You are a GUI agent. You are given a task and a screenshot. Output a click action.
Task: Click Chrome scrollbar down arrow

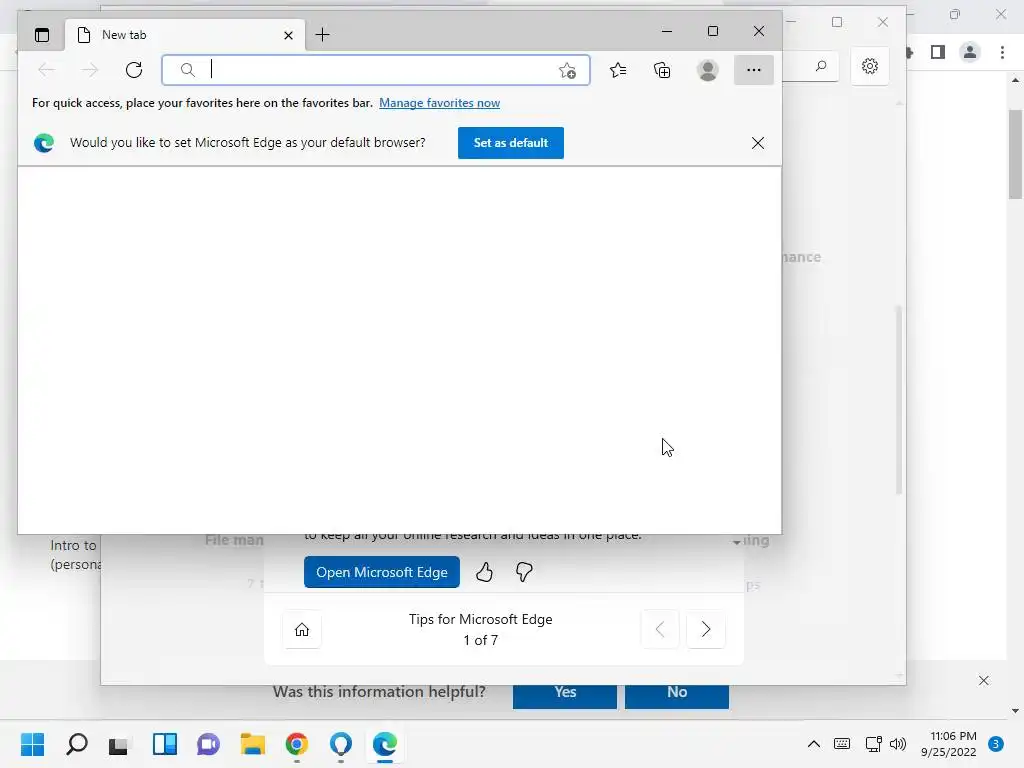coord(1015,711)
